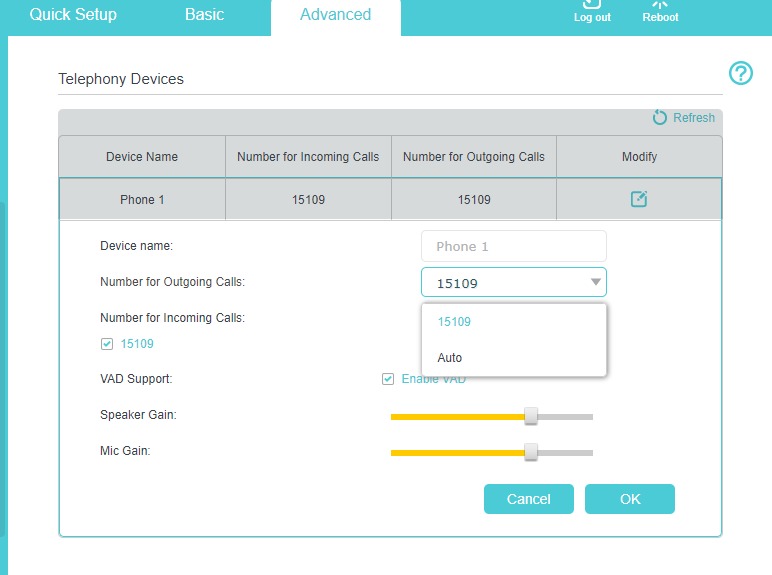Open the Advanced tab
This screenshot has height=575, width=772.
(x=335, y=15)
